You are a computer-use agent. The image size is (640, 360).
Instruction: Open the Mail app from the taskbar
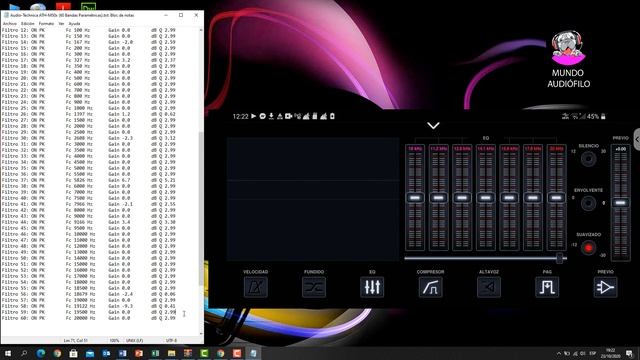89,353
